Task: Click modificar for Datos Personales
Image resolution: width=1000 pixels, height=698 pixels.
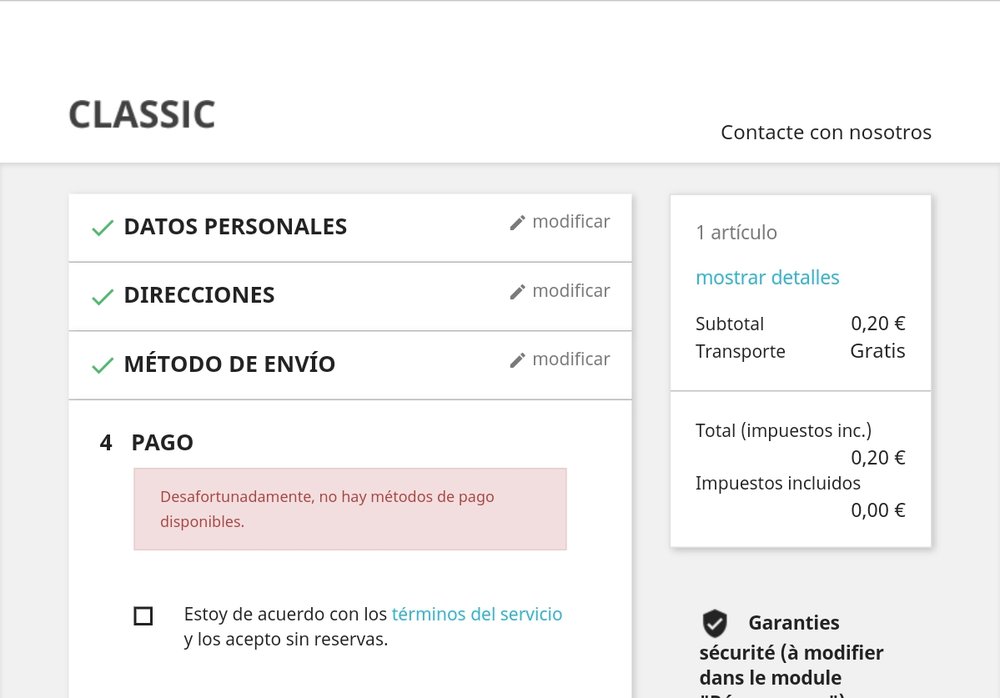Action: pyautogui.click(x=570, y=222)
